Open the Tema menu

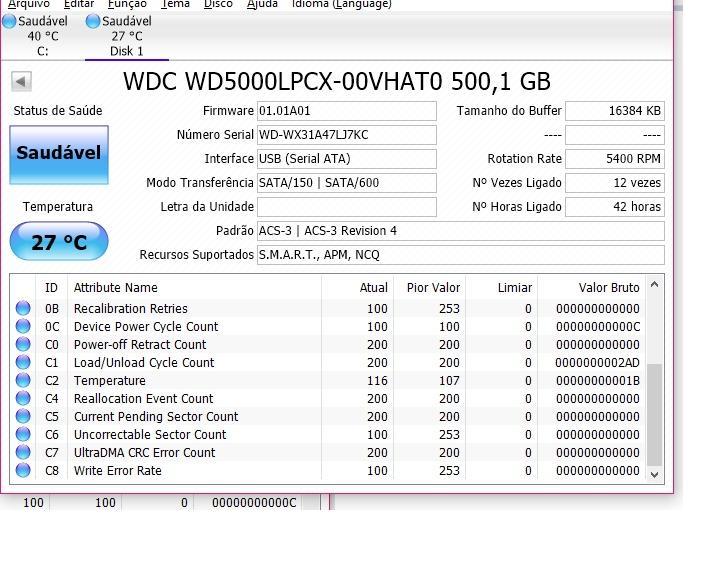(175, 4)
